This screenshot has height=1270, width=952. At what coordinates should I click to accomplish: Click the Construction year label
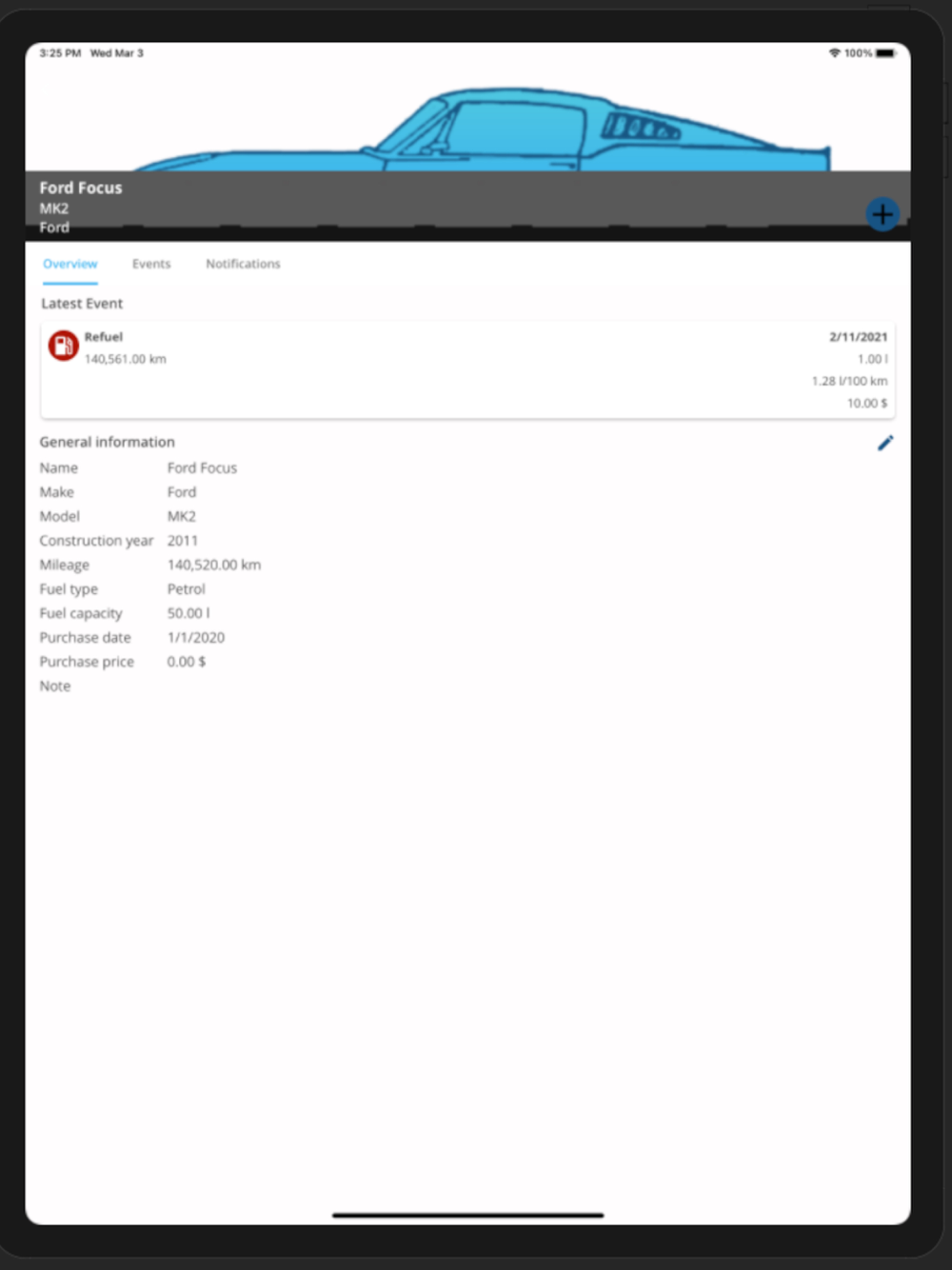96,541
